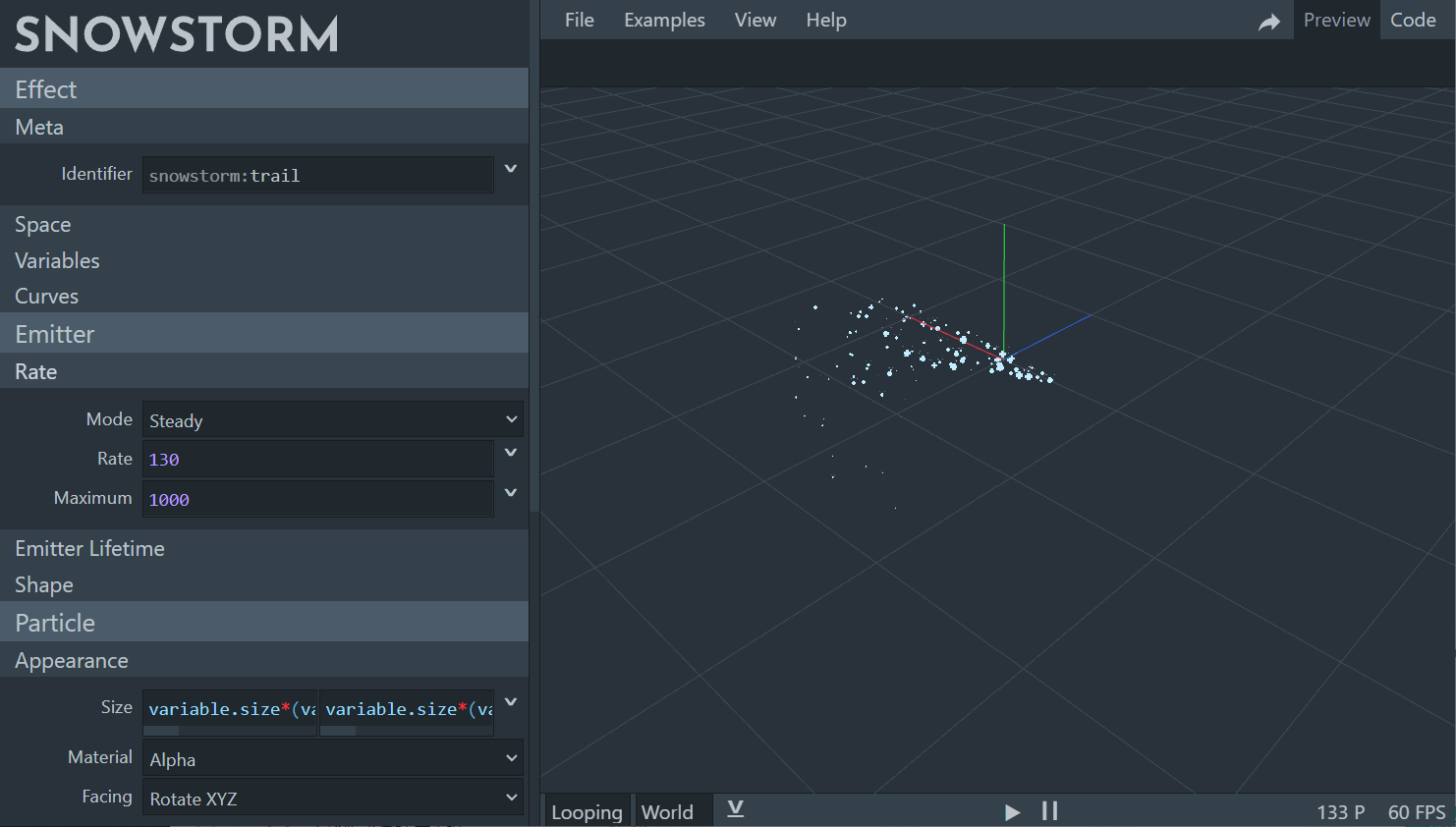1456x827 pixels.
Task: Select the Effect sidebar category
Action: click(x=264, y=88)
